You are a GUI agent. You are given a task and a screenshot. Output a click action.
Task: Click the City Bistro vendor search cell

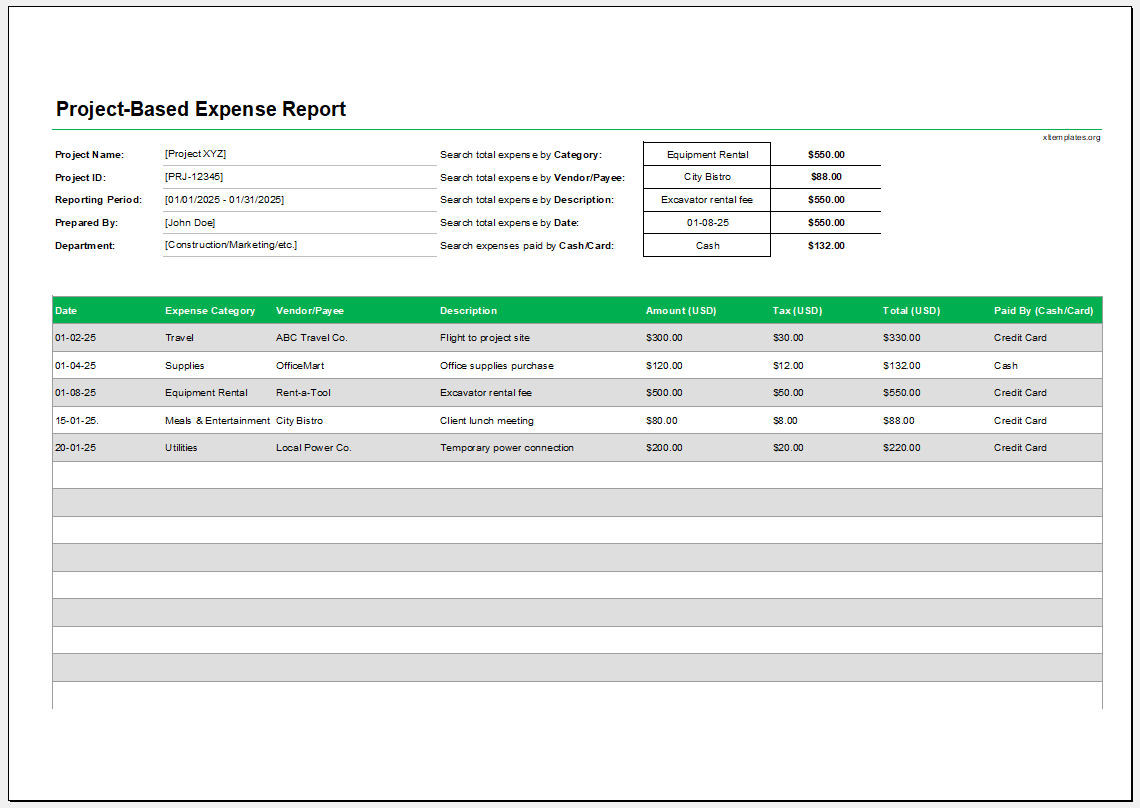707,177
